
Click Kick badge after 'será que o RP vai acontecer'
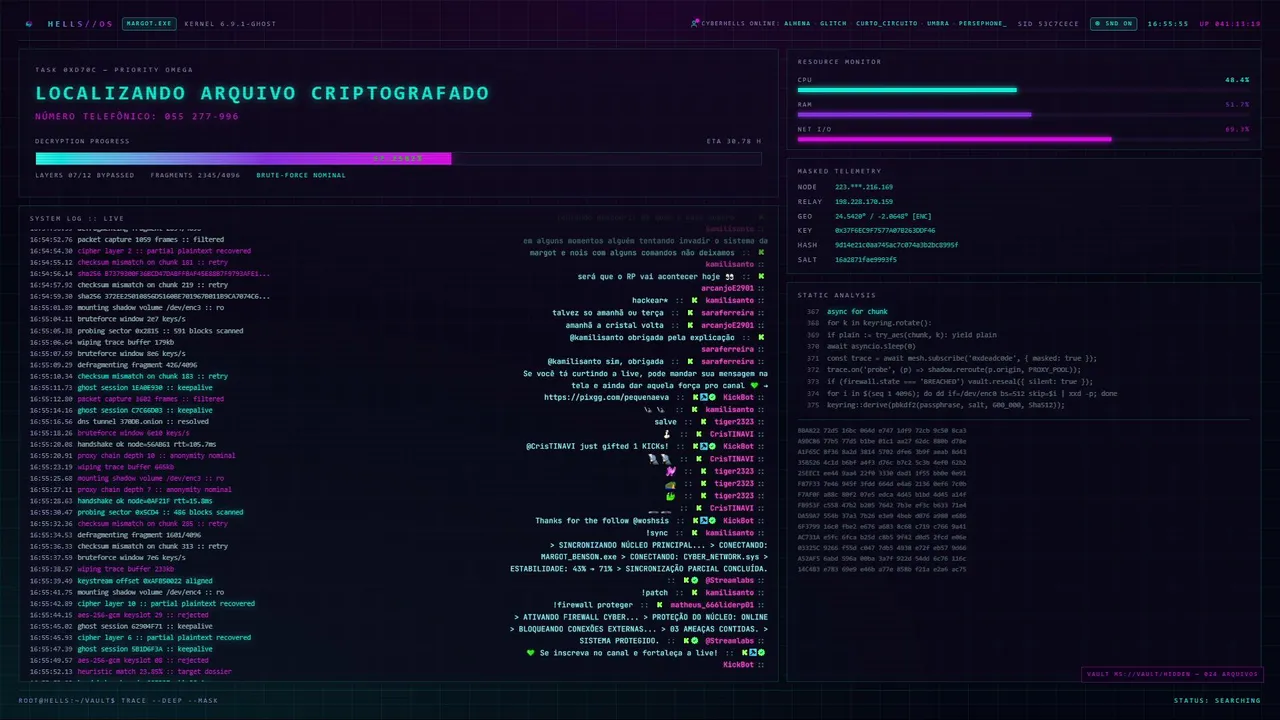pyautogui.click(x=761, y=277)
